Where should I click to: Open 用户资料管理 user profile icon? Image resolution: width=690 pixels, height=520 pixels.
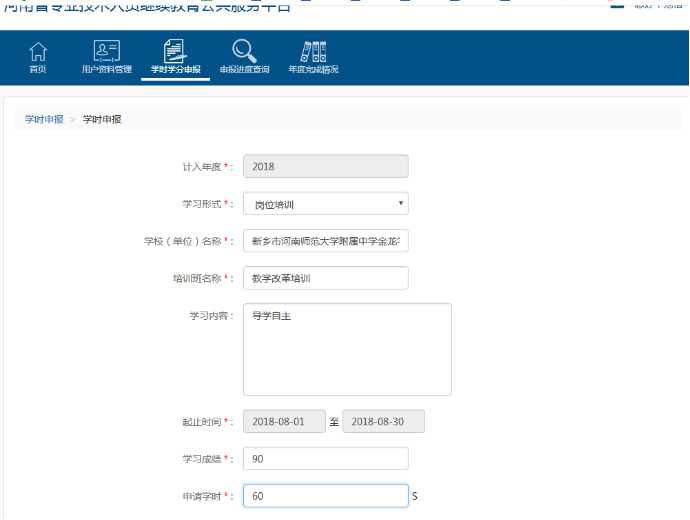tap(106, 52)
